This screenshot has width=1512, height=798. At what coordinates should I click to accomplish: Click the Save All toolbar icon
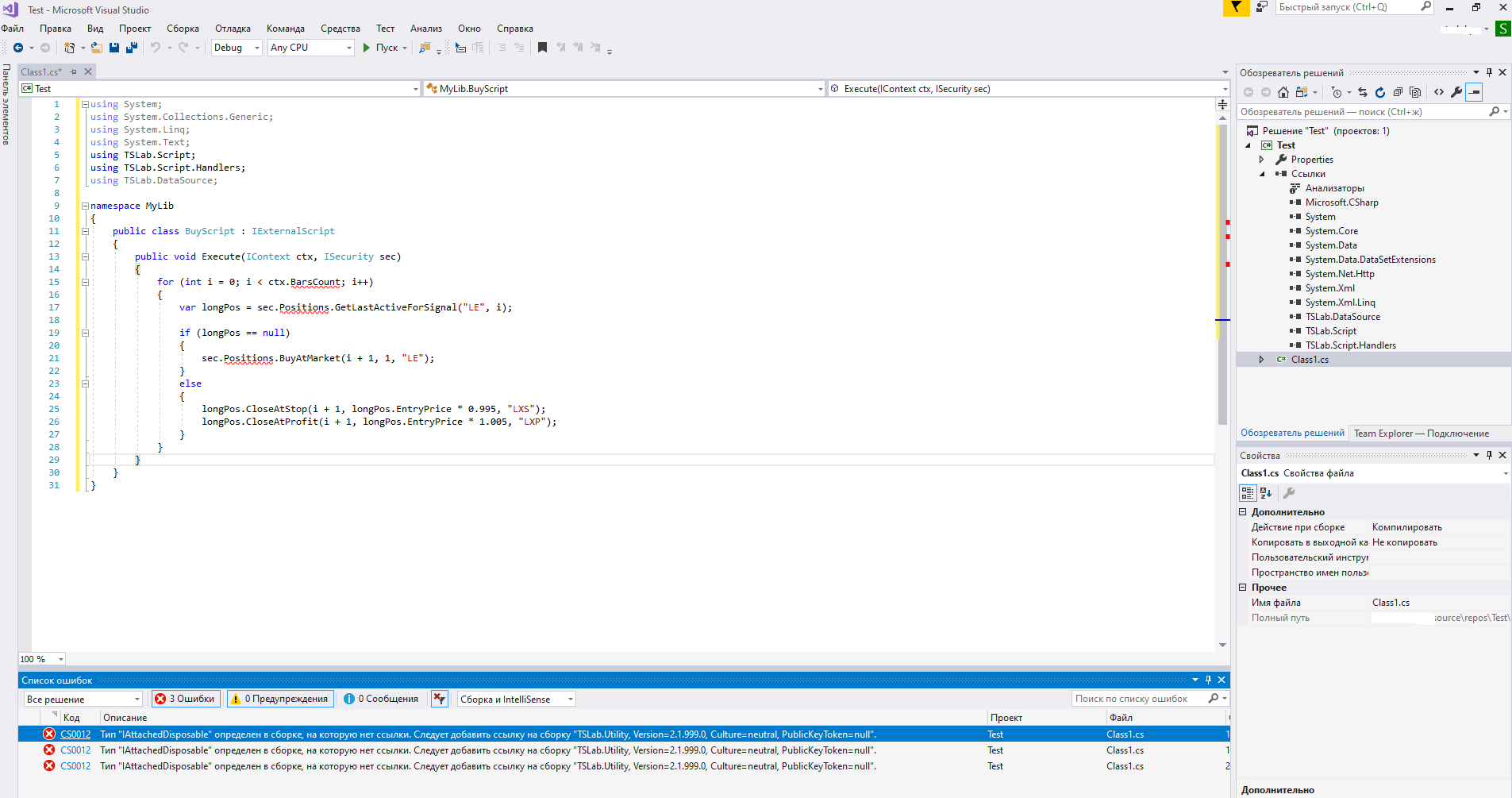(132, 48)
